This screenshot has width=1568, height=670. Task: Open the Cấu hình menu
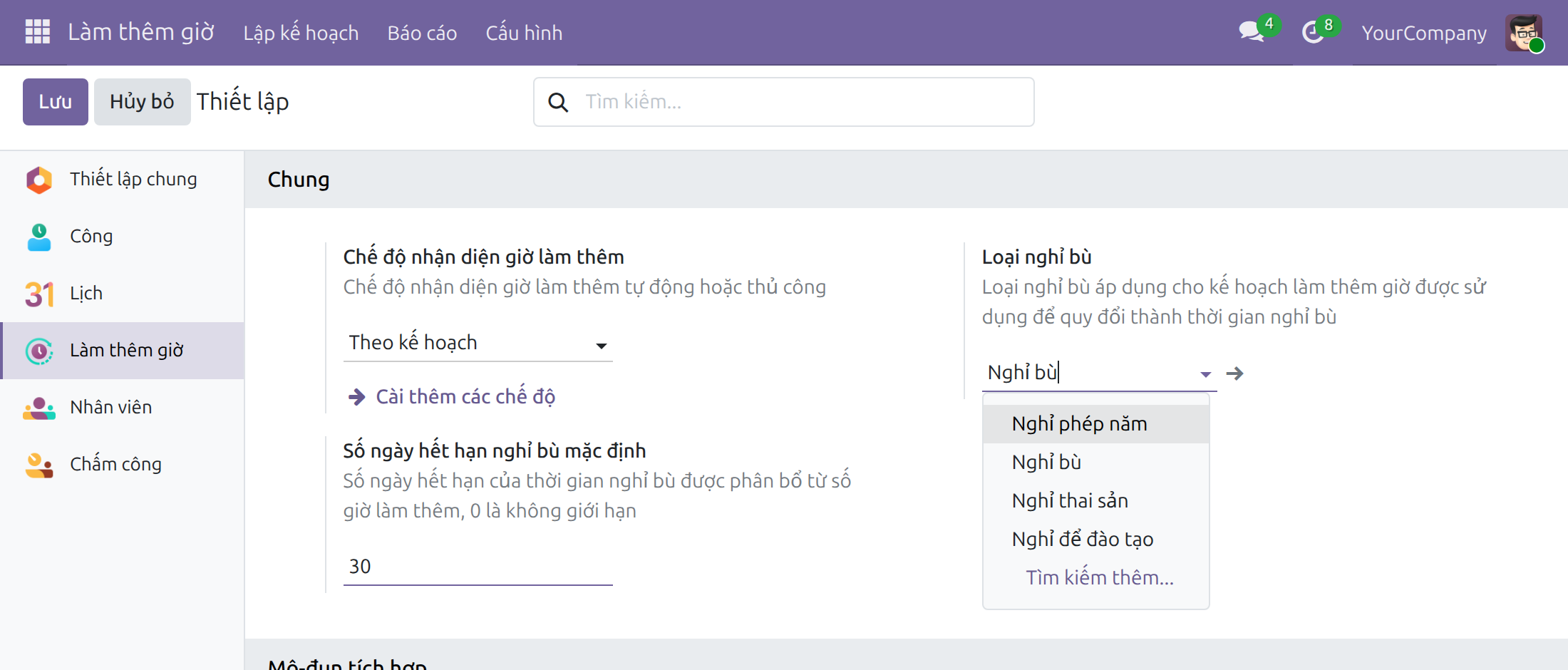[524, 33]
